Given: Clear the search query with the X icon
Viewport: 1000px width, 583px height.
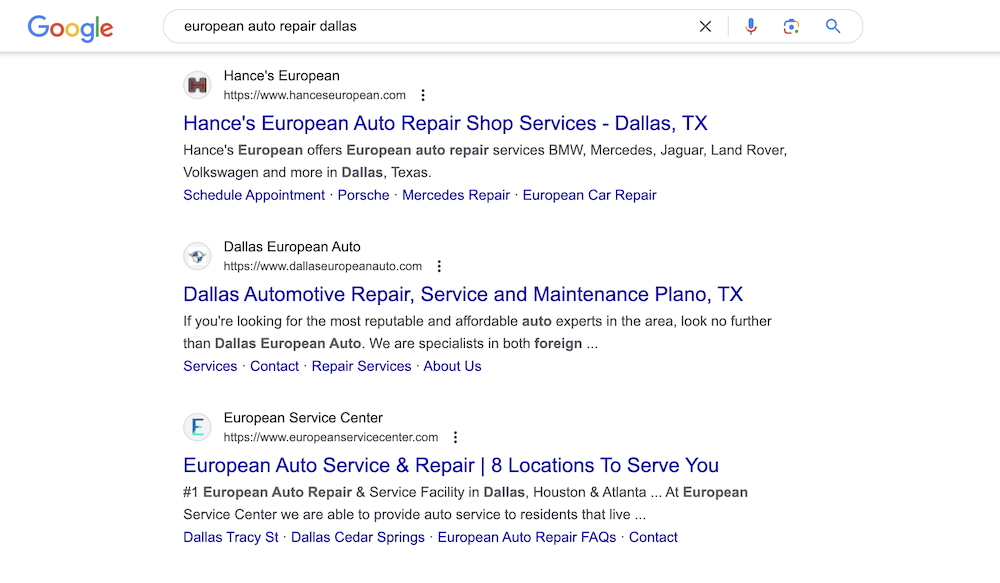Looking at the screenshot, I should tap(705, 26).
